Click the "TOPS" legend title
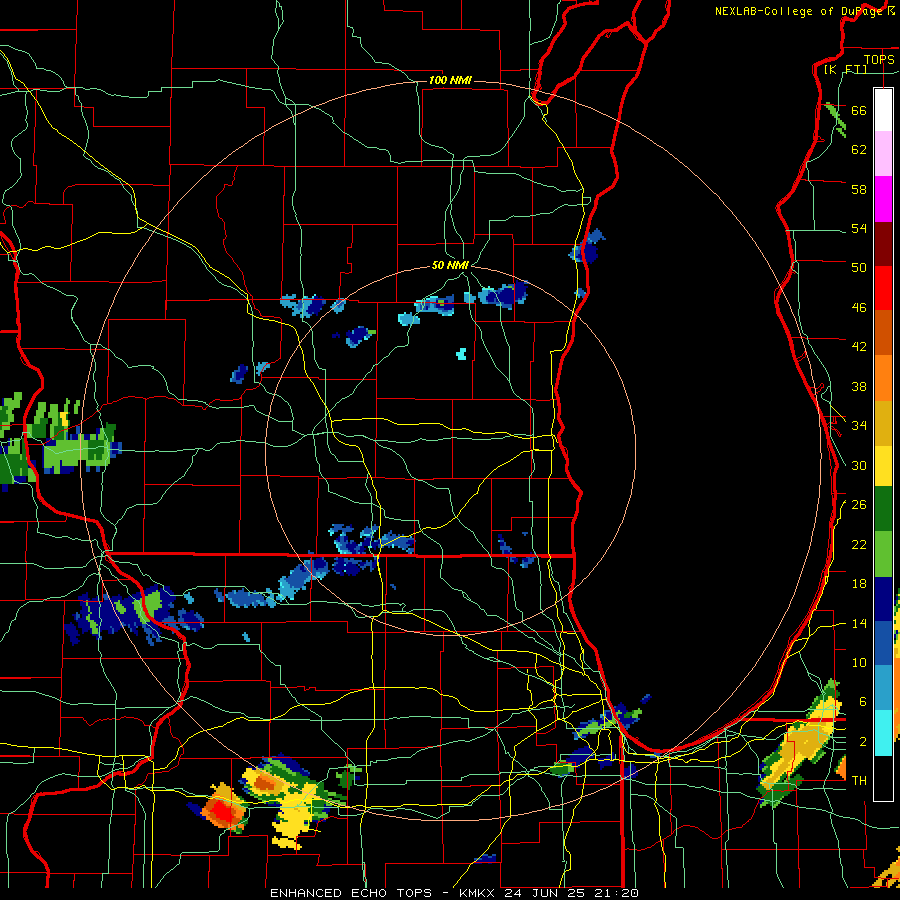The image size is (900, 900). coord(879,59)
